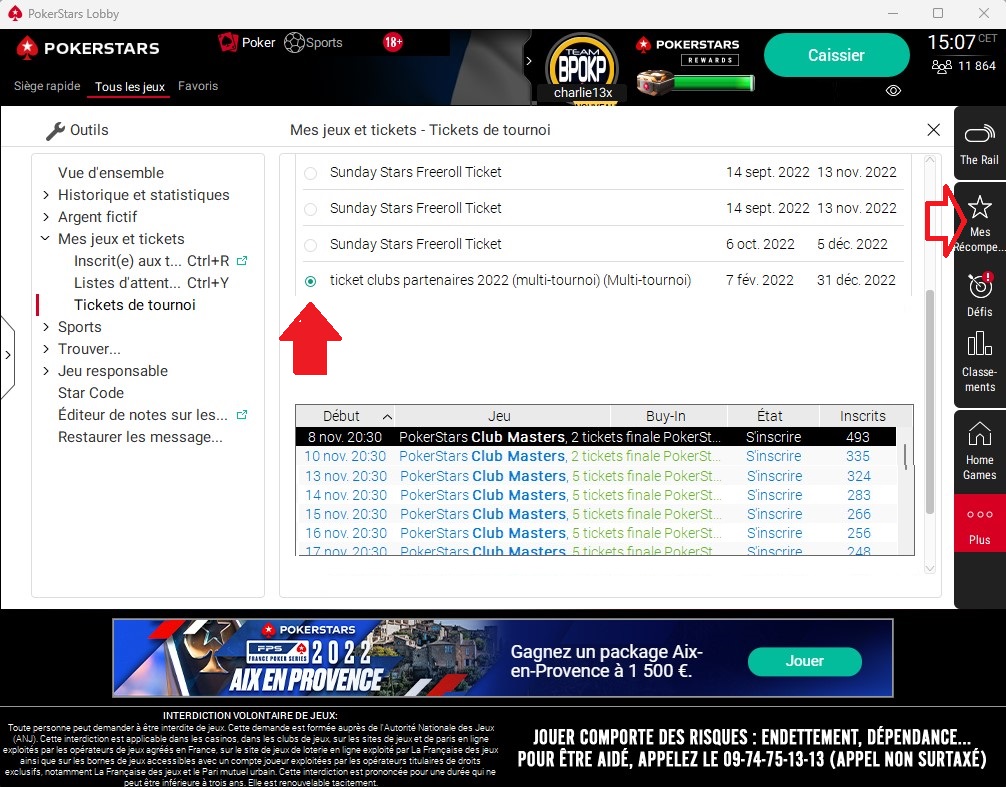Expand the left side panel chevron
The image size is (1006, 787).
(8, 355)
